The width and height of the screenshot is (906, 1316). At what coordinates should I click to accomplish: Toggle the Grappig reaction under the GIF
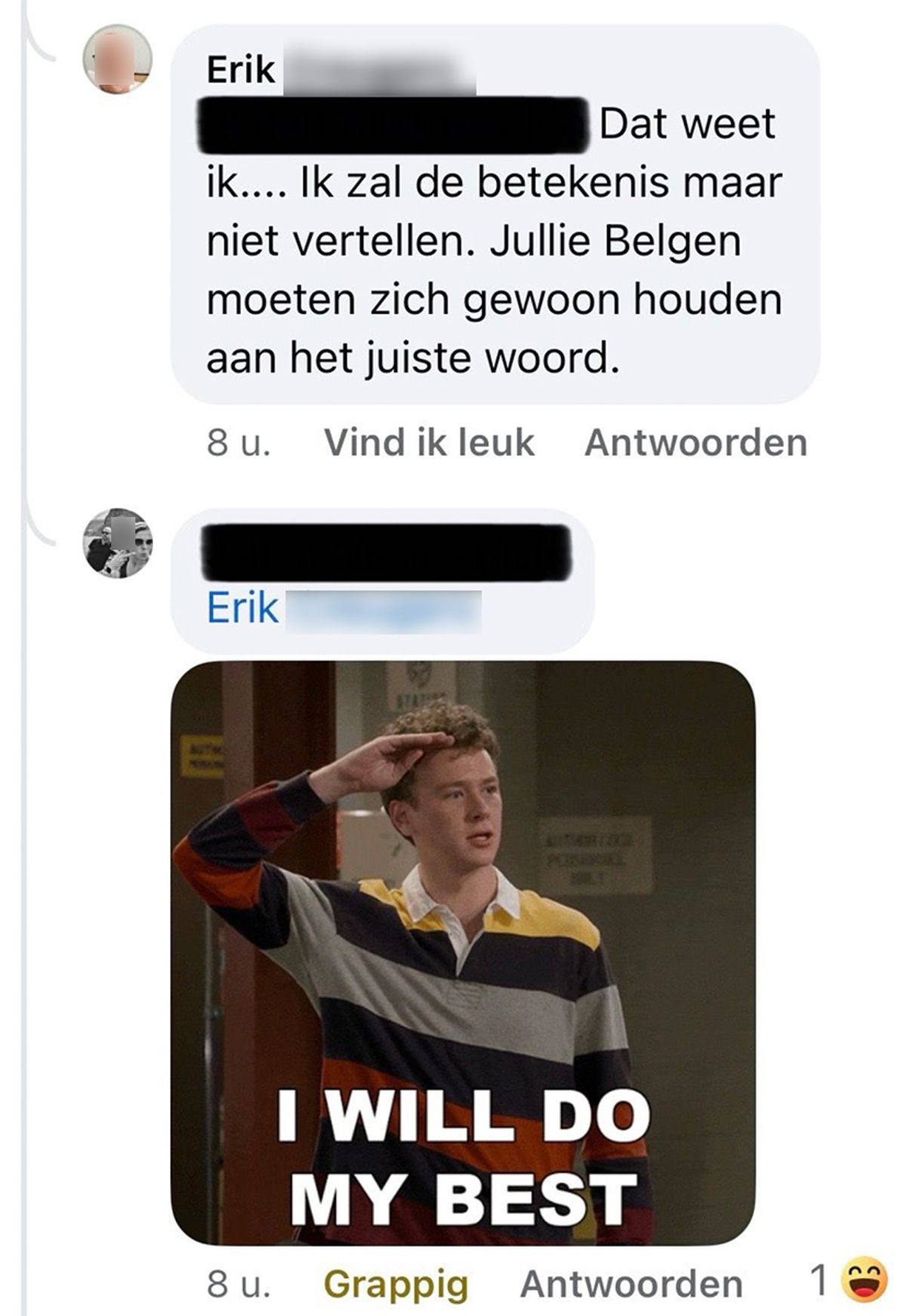[x=396, y=1284]
